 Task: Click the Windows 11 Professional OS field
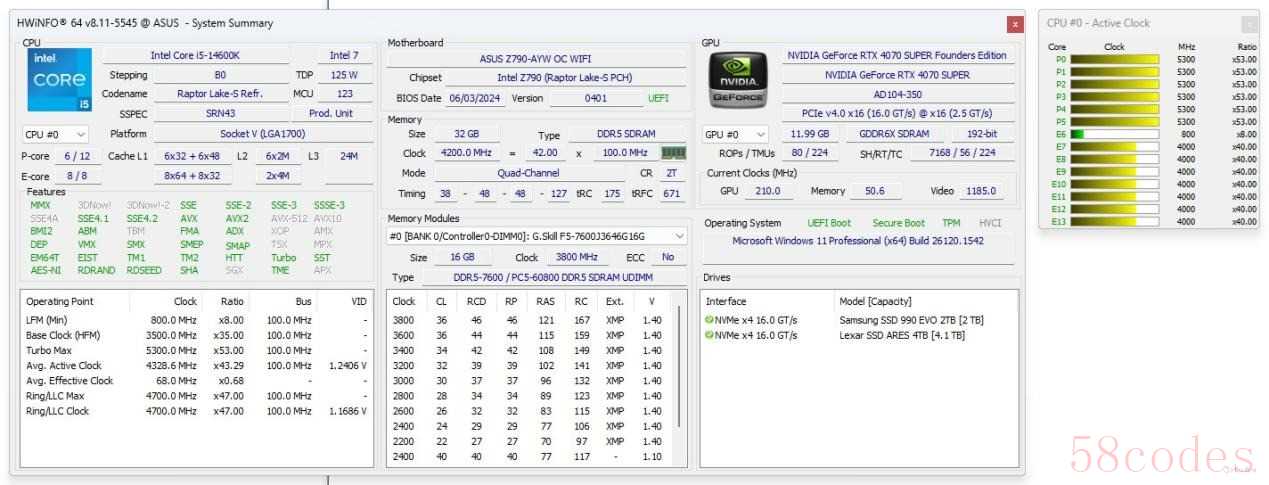tap(857, 241)
